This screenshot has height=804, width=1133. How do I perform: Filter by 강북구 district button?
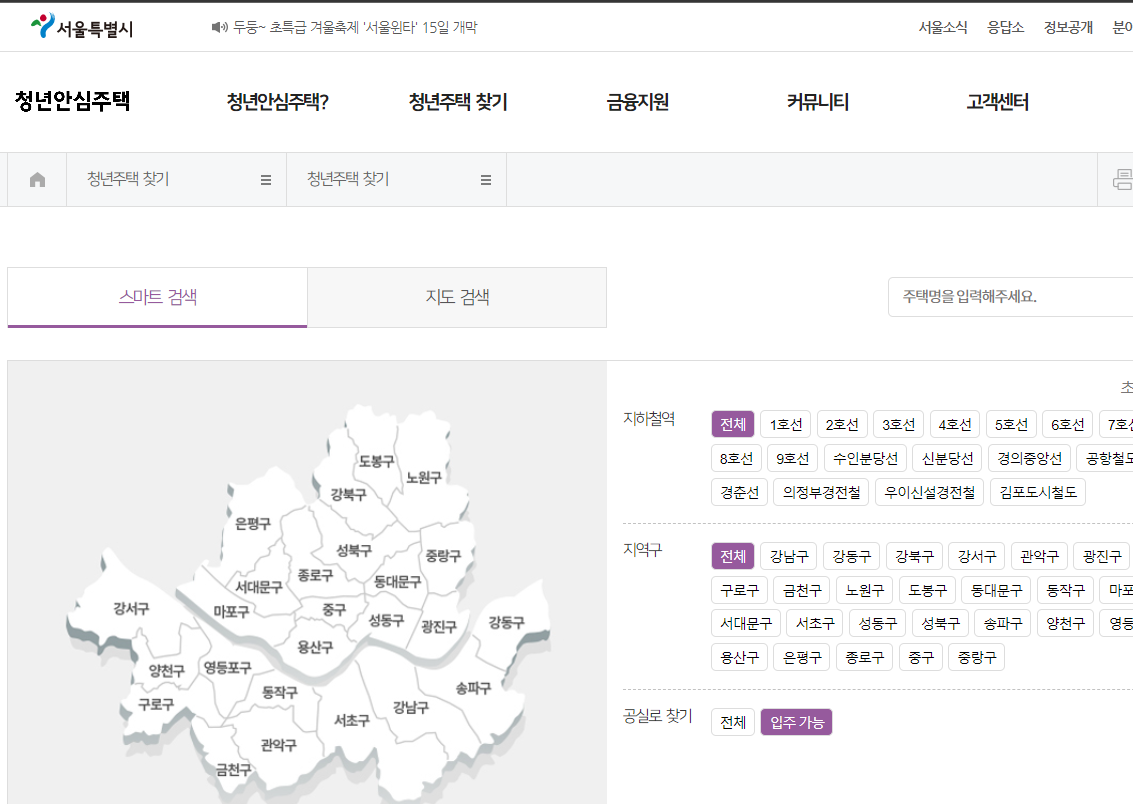click(x=914, y=556)
